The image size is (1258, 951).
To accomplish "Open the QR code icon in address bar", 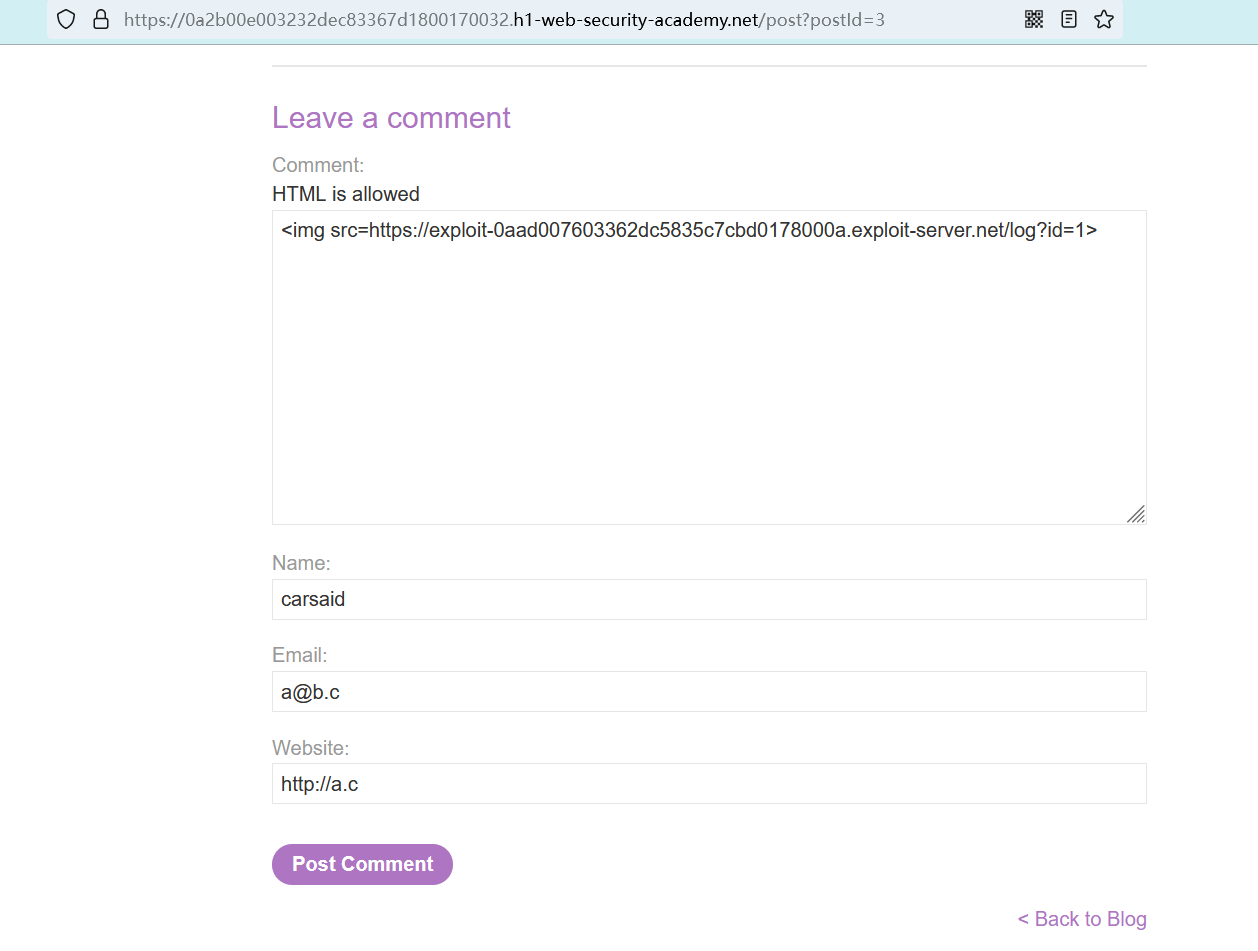I will tap(1034, 19).
